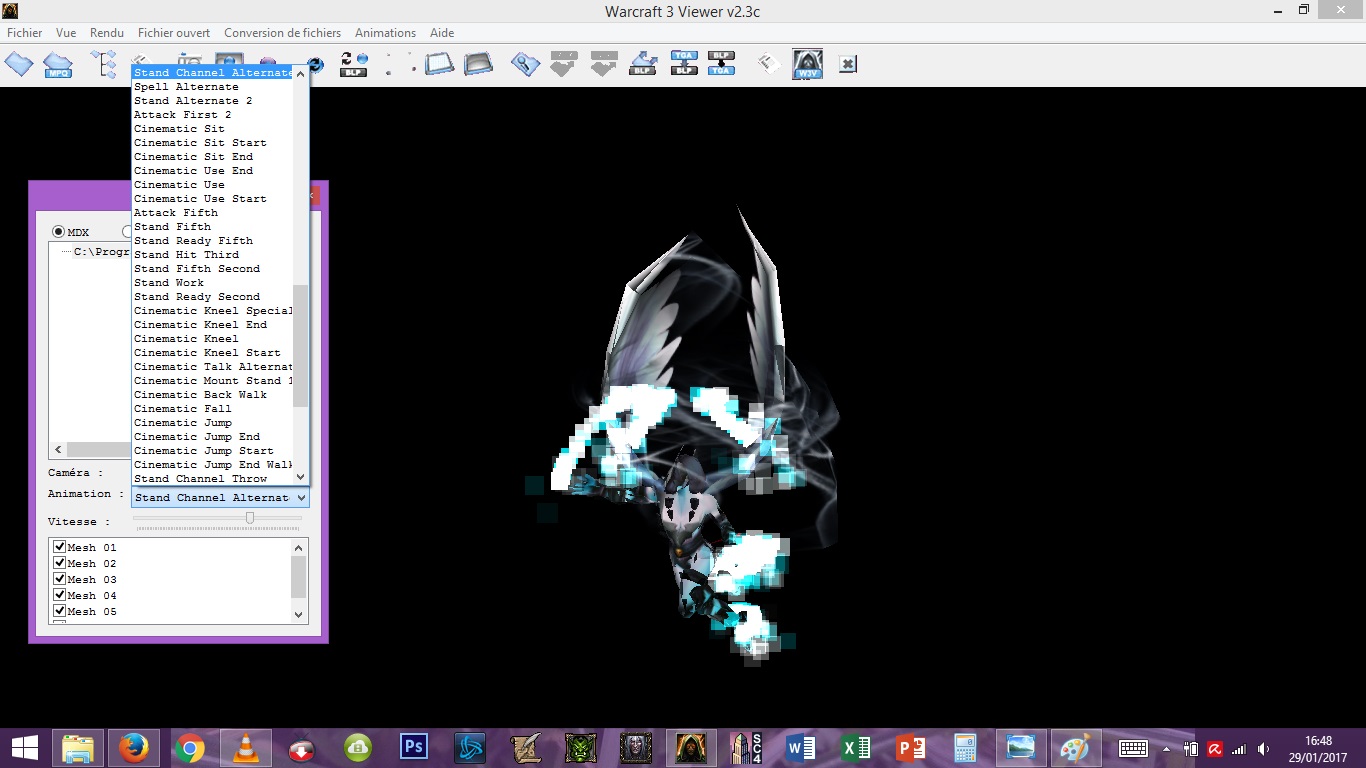
Task: Open the Rendu menu
Action: (x=107, y=33)
